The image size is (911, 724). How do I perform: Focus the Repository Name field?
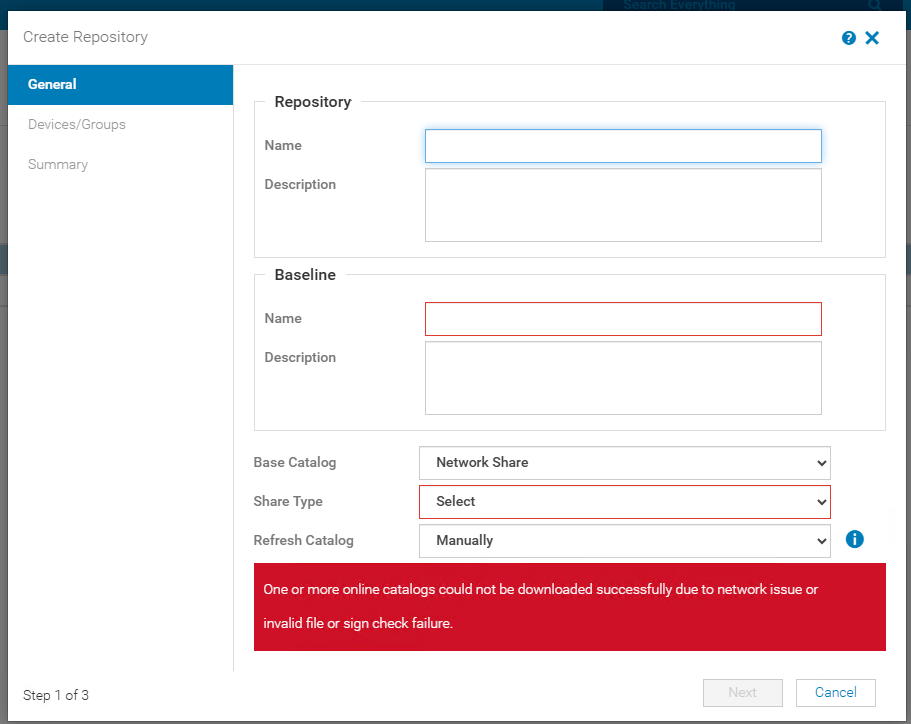[x=623, y=146]
